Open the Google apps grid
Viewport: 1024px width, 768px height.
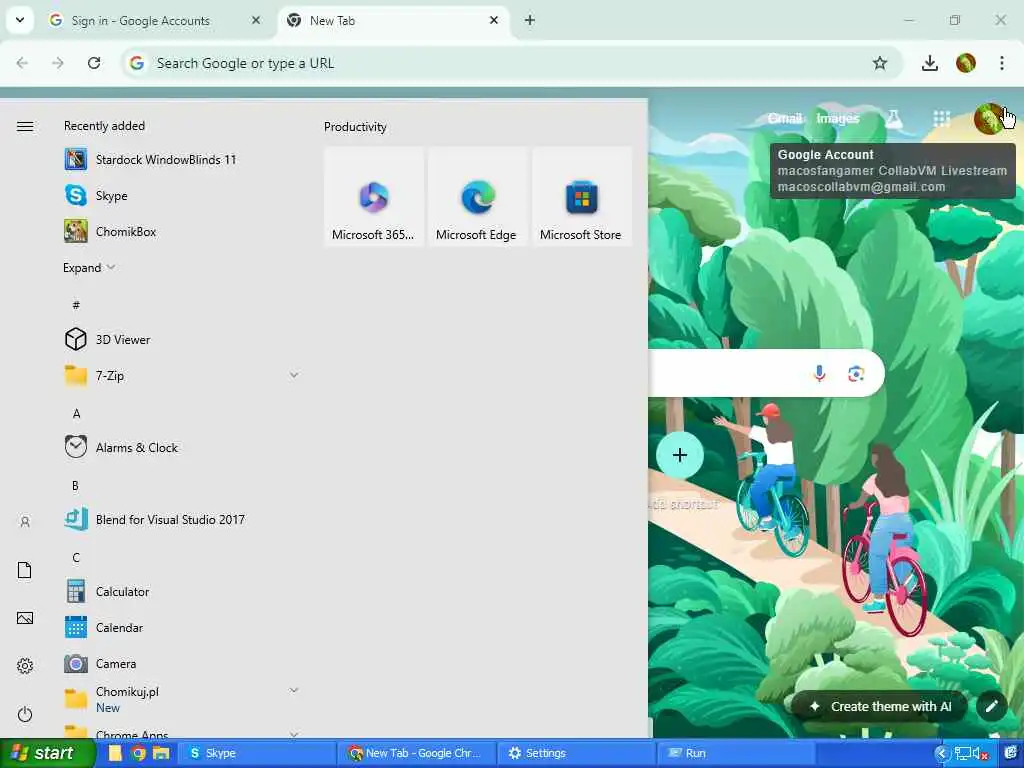pos(941,118)
